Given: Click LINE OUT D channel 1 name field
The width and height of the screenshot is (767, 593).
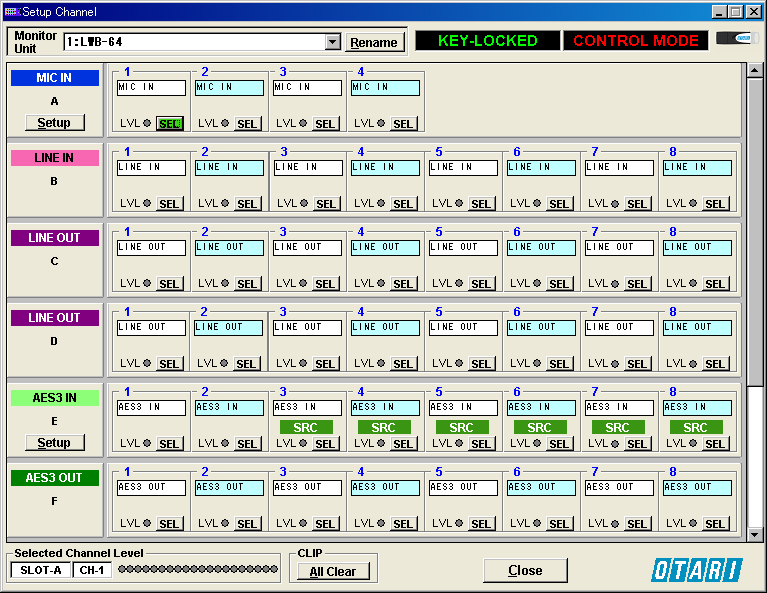Looking at the screenshot, I should pos(151,328).
